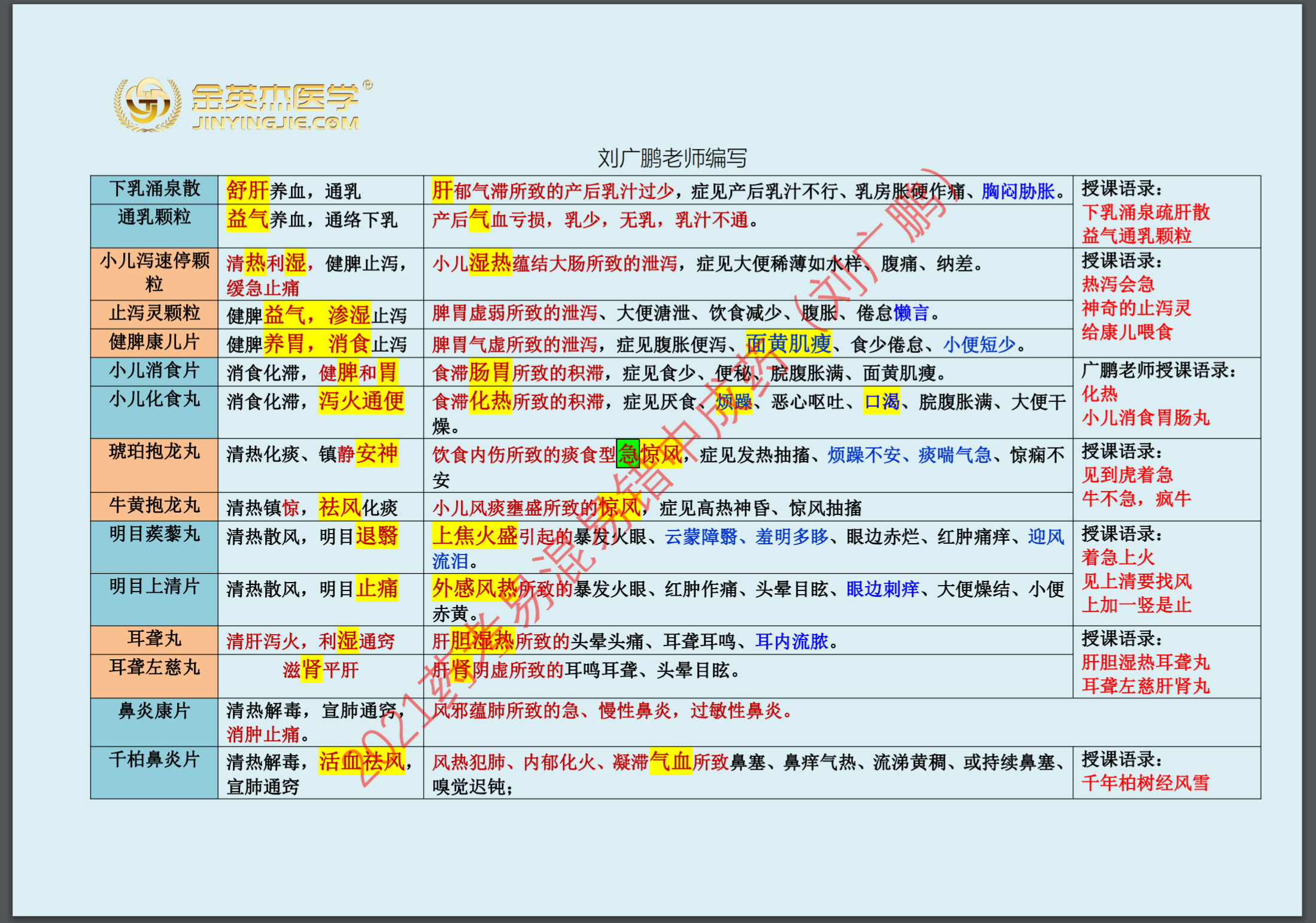The image size is (1316, 923).
Task: Select the 耳聋左慈丸 name cell
Action: [x=154, y=676]
